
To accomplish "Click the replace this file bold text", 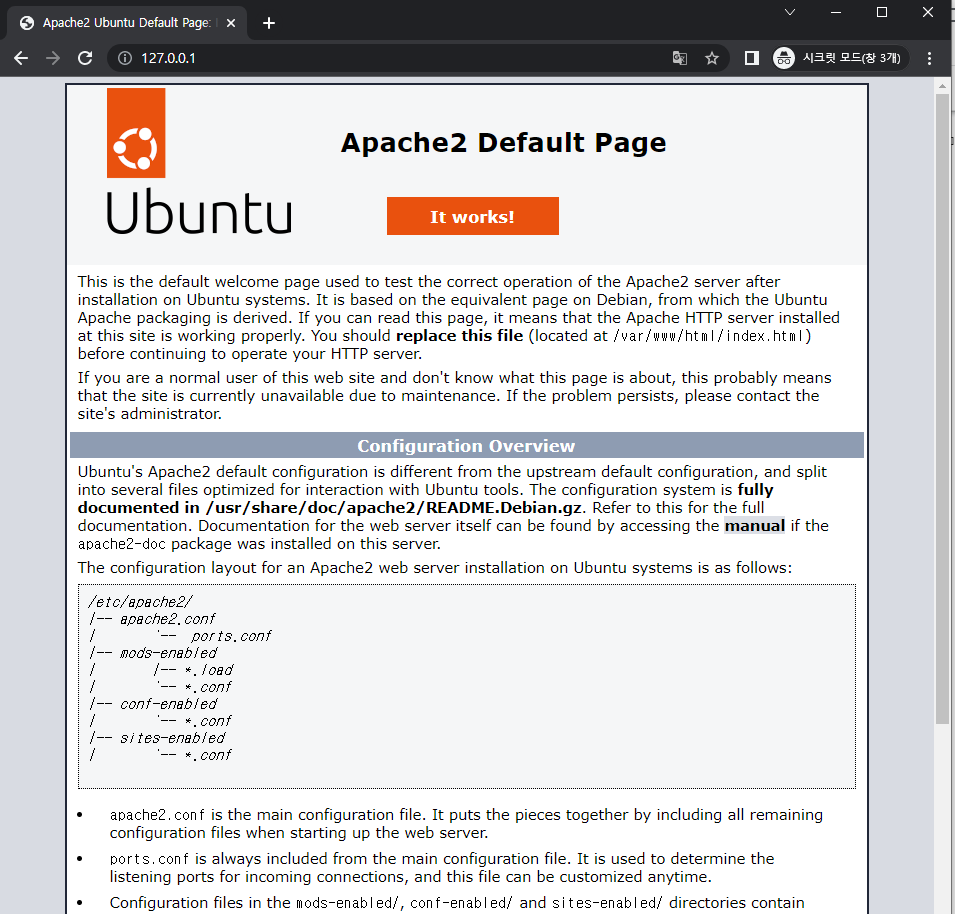I will pyautogui.click(x=459, y=336).
